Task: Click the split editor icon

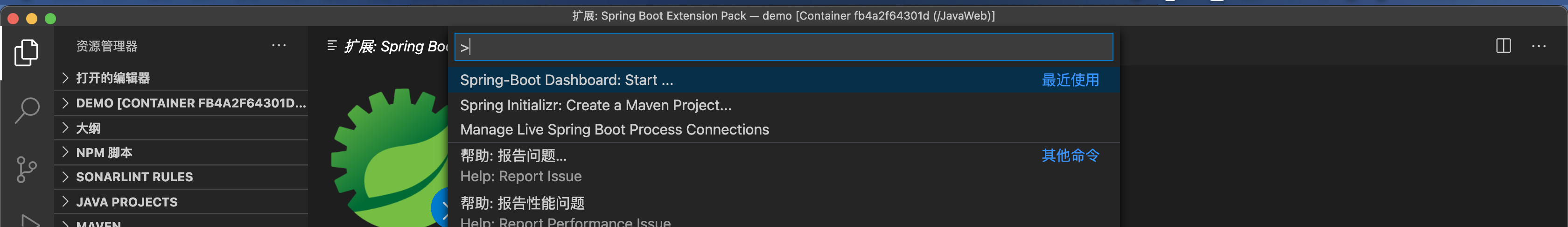Action: (x=1503, y=46)
